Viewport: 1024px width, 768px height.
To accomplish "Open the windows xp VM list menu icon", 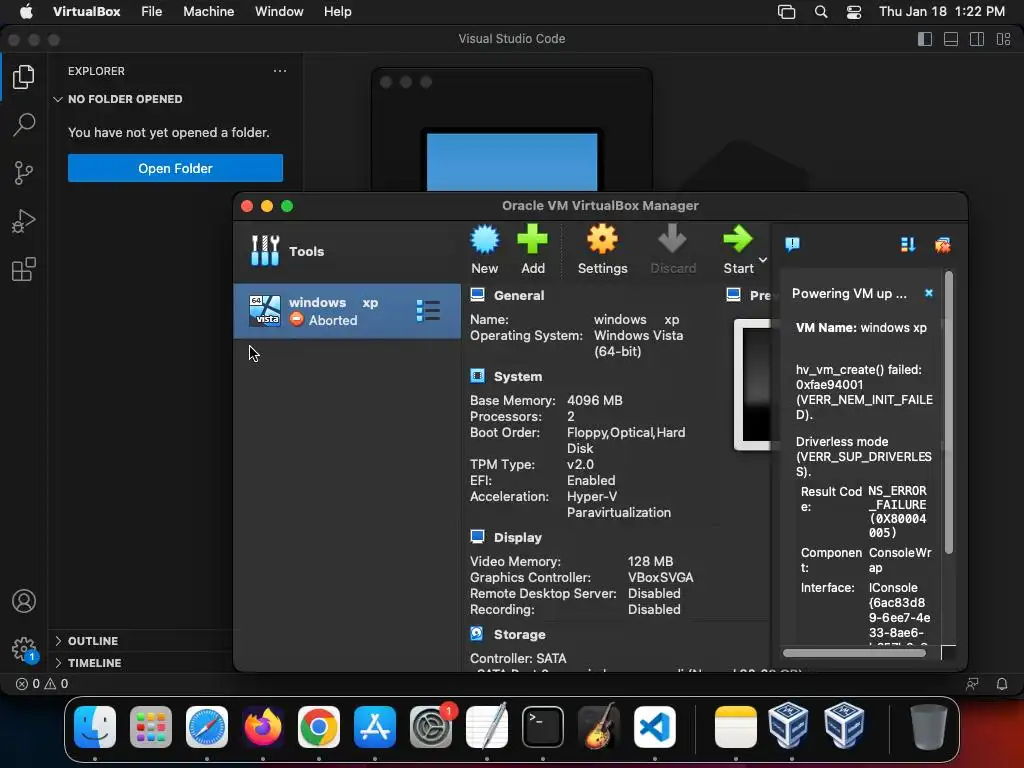I will (x=428, y=311).
